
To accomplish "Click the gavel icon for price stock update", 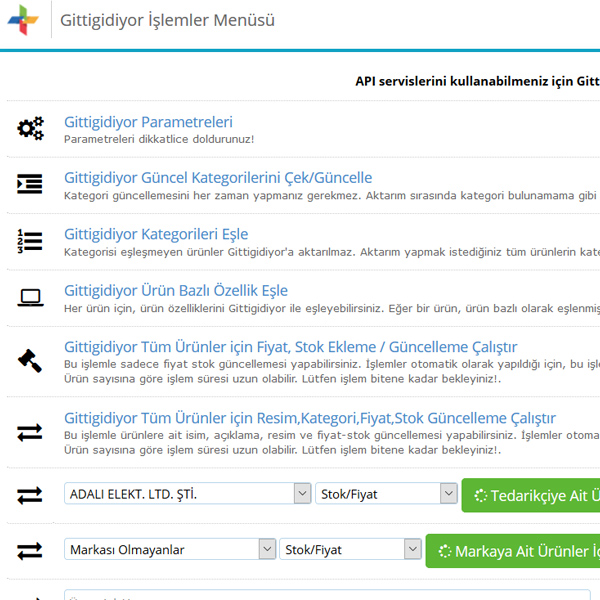I will [30, 360].
